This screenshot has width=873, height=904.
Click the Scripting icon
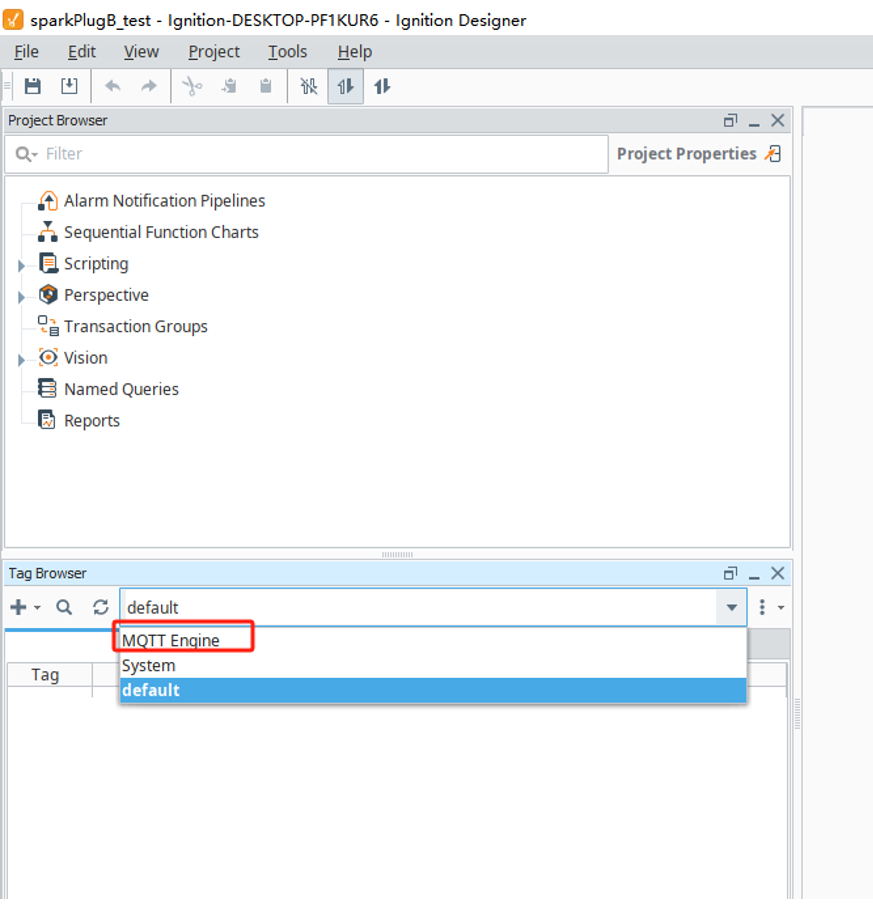tap(48, 263)
